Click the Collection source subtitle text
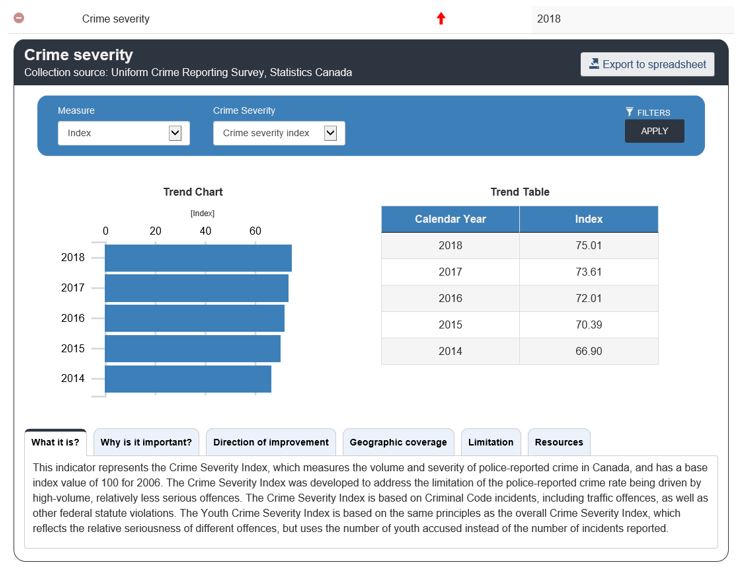 pos(188,72)
